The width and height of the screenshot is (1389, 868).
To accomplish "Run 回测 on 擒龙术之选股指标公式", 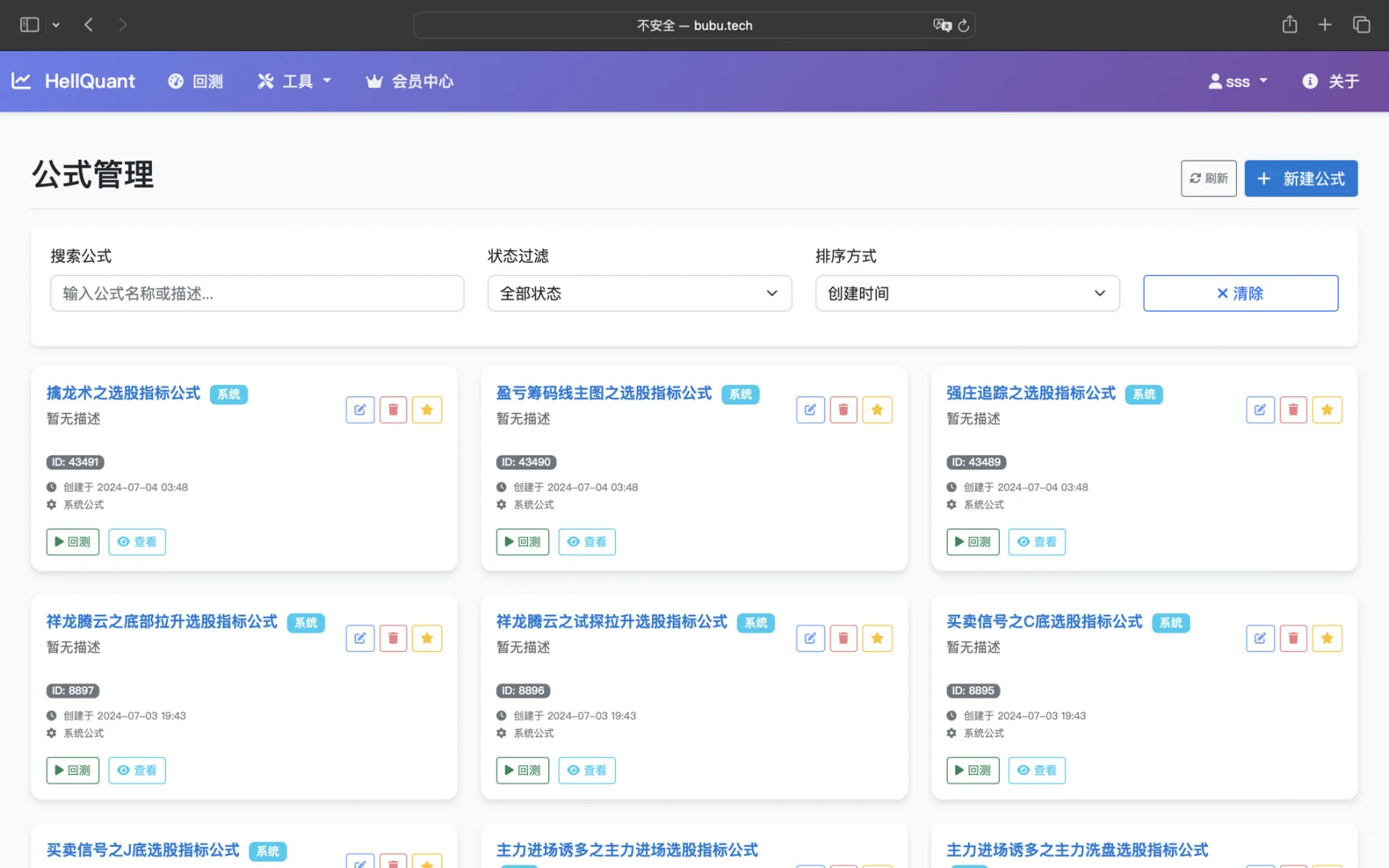I will pyautogui.click(x=72, y=542).
